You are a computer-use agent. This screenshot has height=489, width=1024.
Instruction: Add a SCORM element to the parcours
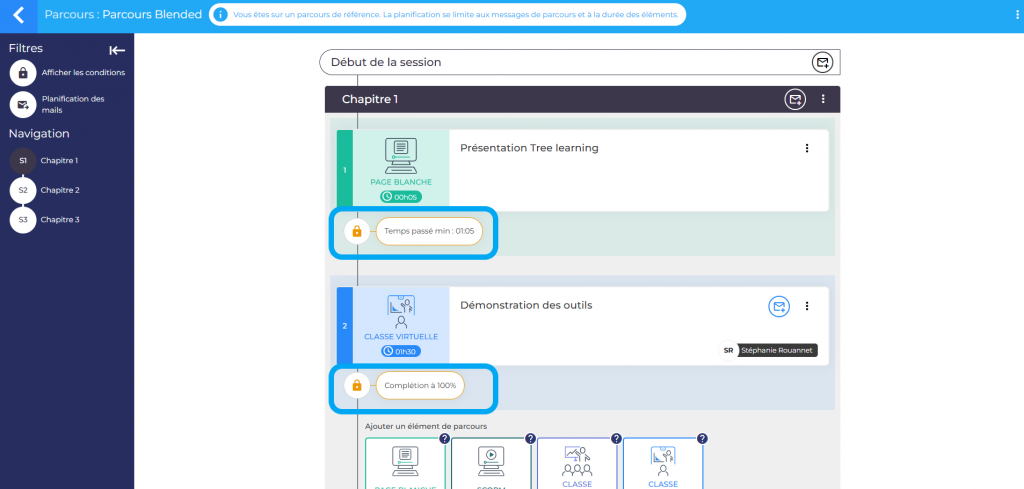tap(490, 463)
